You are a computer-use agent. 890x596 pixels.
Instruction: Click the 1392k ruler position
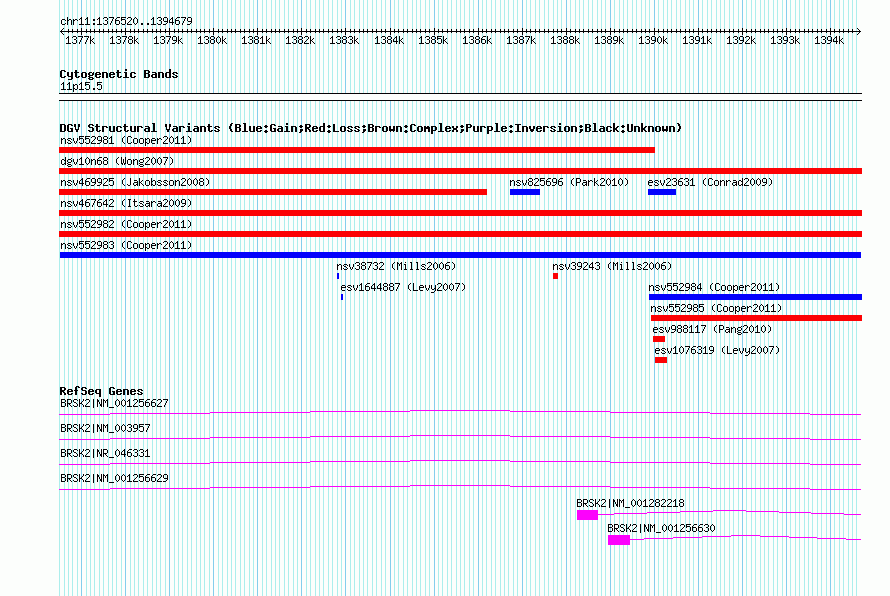coord(741,40)
